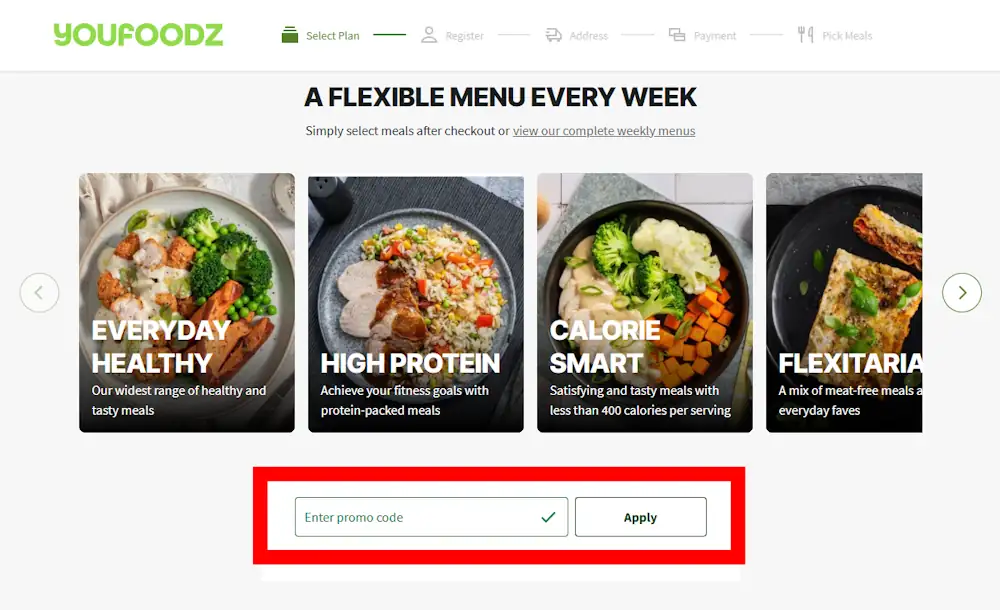Open the Register step label

point(464,36)
